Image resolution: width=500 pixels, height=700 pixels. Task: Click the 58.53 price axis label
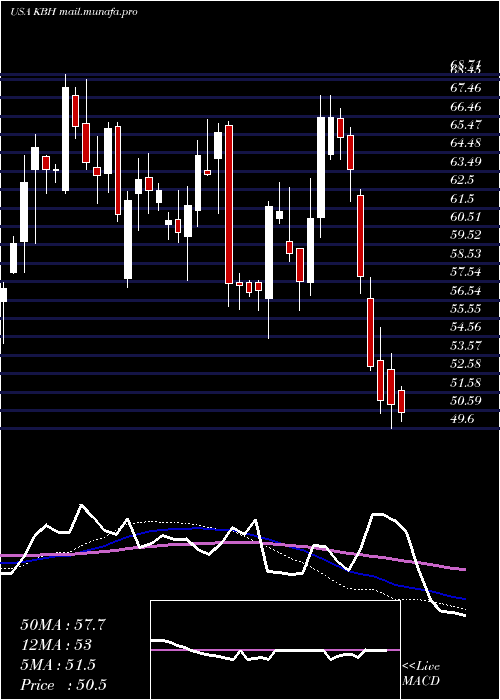click(x=465, y=254)
